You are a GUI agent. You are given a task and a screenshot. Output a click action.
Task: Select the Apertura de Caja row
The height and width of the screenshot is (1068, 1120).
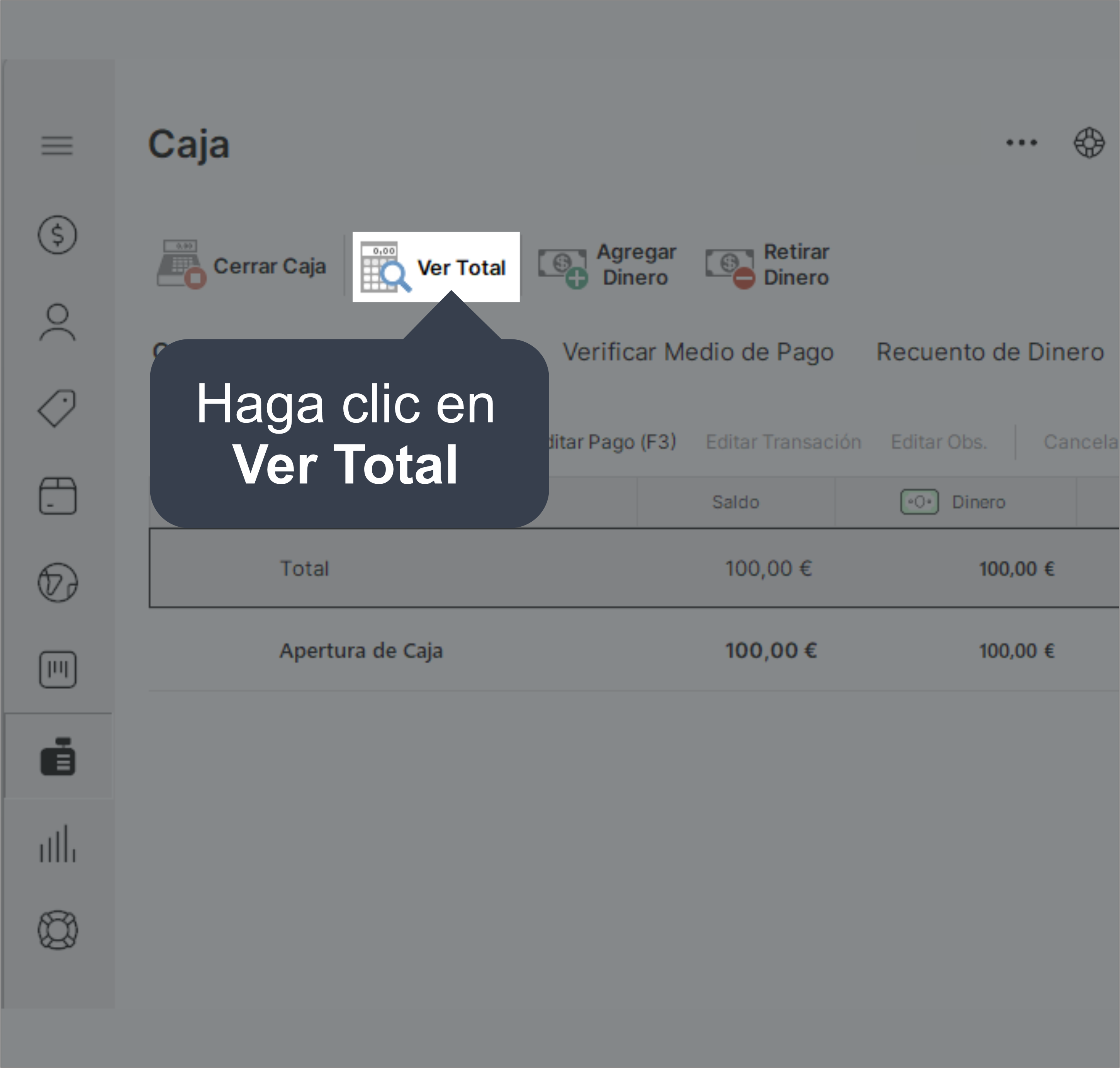pos(361,650)
